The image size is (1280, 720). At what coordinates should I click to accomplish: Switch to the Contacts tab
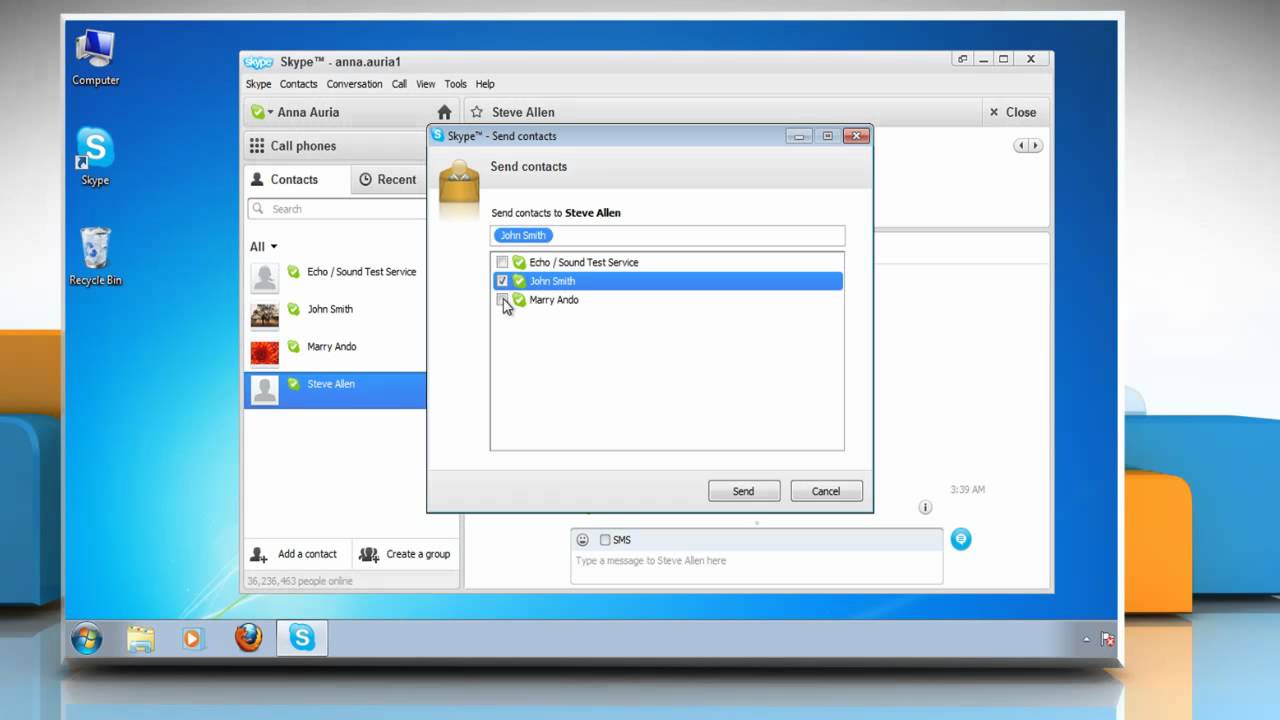pos(297,180)
